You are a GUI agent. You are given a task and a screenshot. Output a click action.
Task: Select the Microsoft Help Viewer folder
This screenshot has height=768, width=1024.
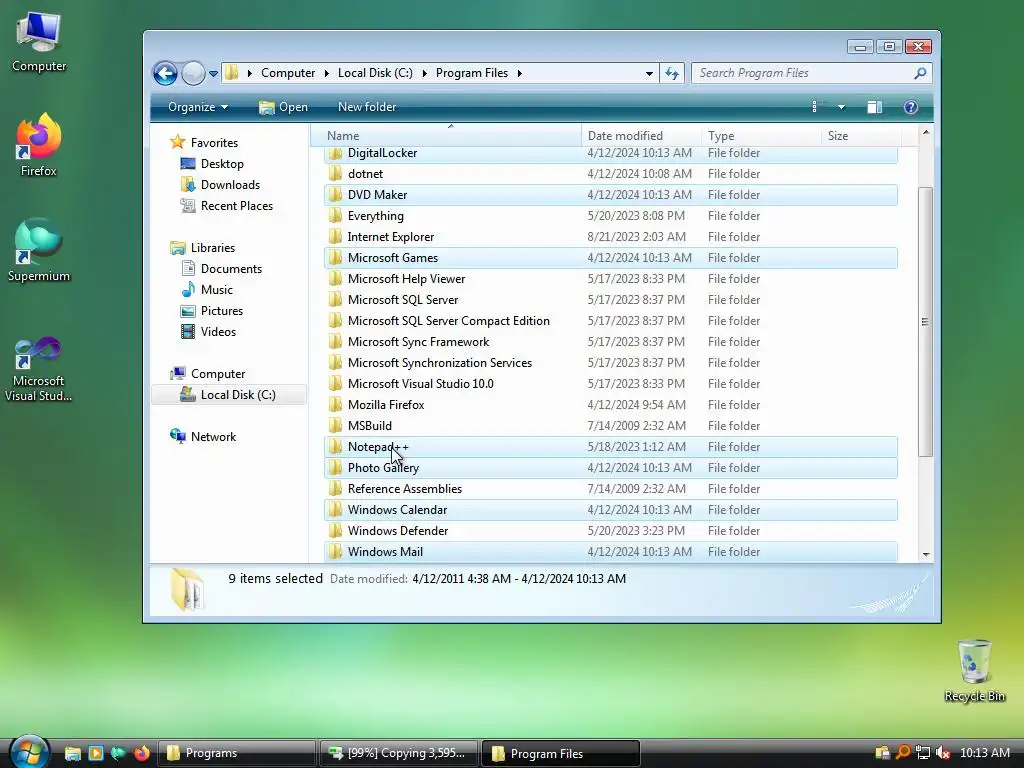pyautogui.click(x=611, y=279)
